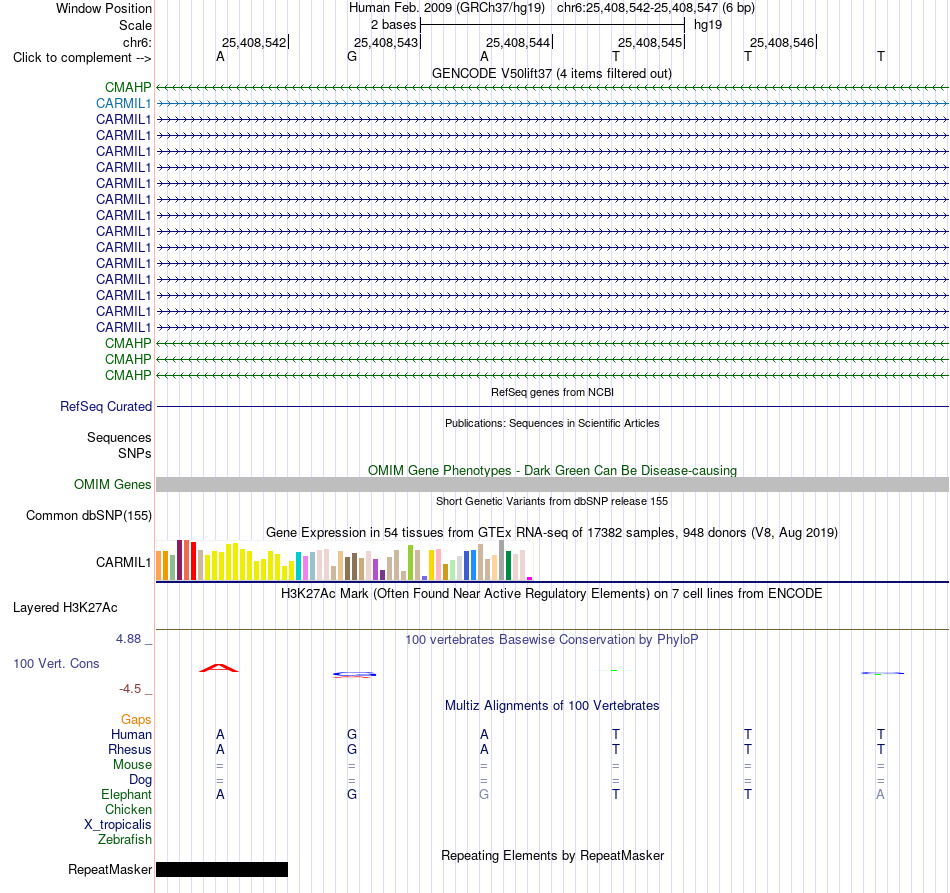950x893 pixels.
Task: Click the Layered H3K27Ac label
Action: point(65,608)
